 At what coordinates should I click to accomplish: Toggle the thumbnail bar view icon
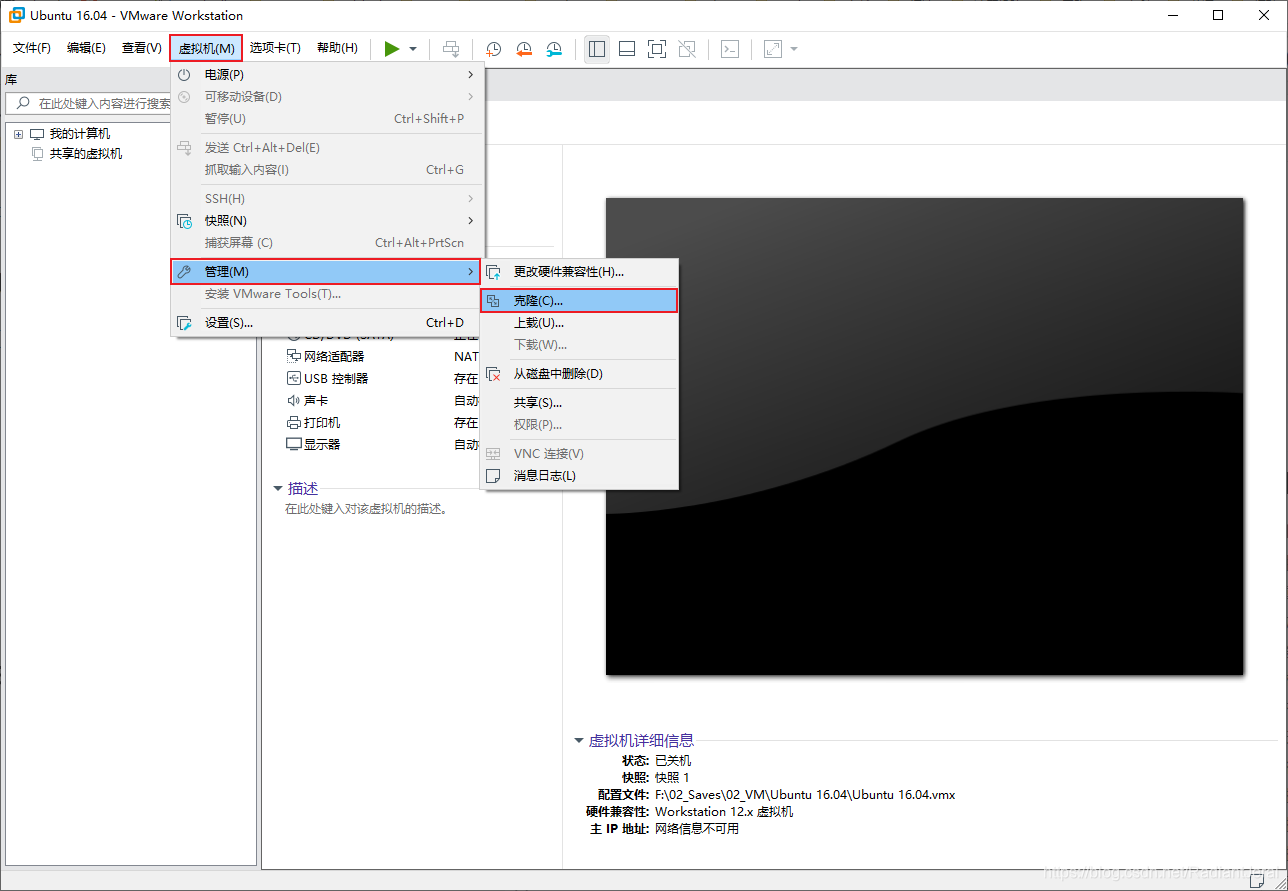(x=627, y=48)
